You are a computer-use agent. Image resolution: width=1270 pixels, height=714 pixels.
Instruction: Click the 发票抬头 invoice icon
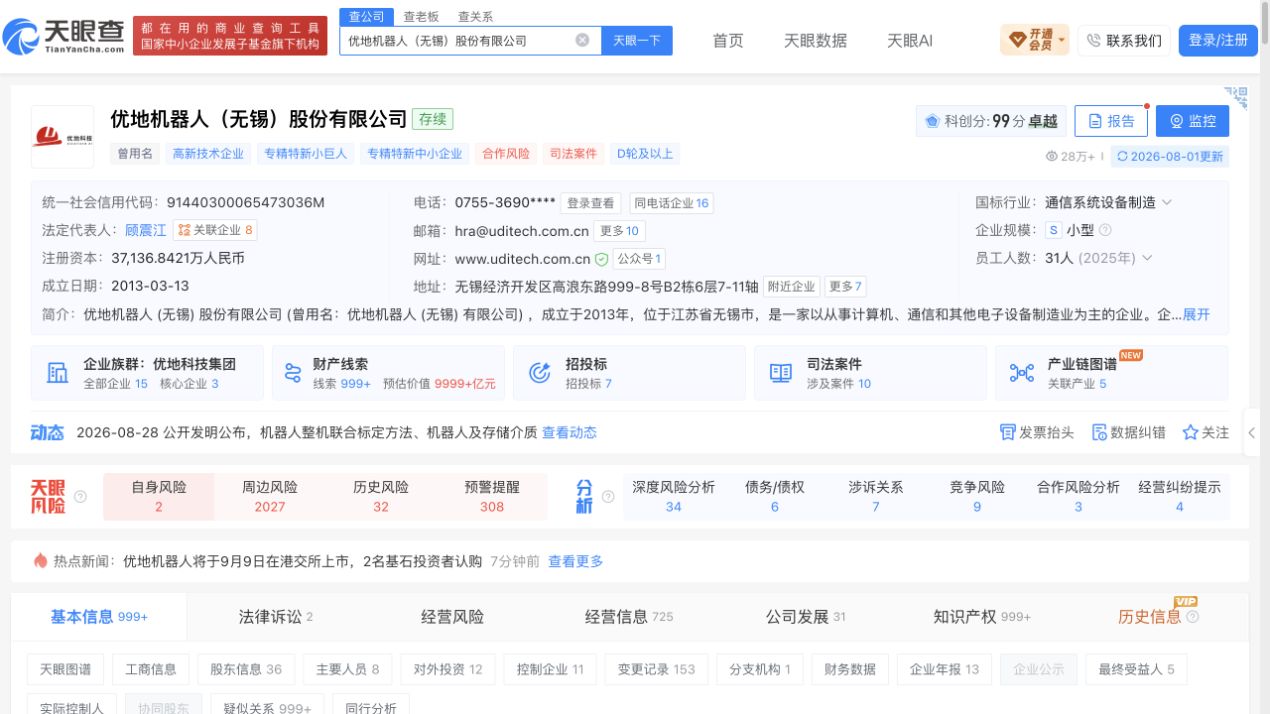(x=1007, y=432)
